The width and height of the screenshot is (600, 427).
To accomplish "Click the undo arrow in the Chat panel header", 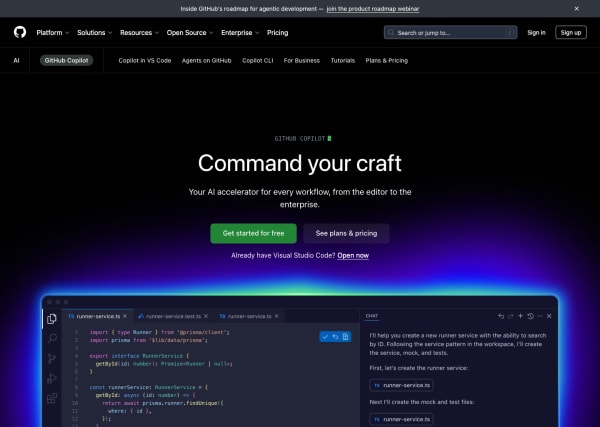I will pyautogui.click(x=501, y=316).
